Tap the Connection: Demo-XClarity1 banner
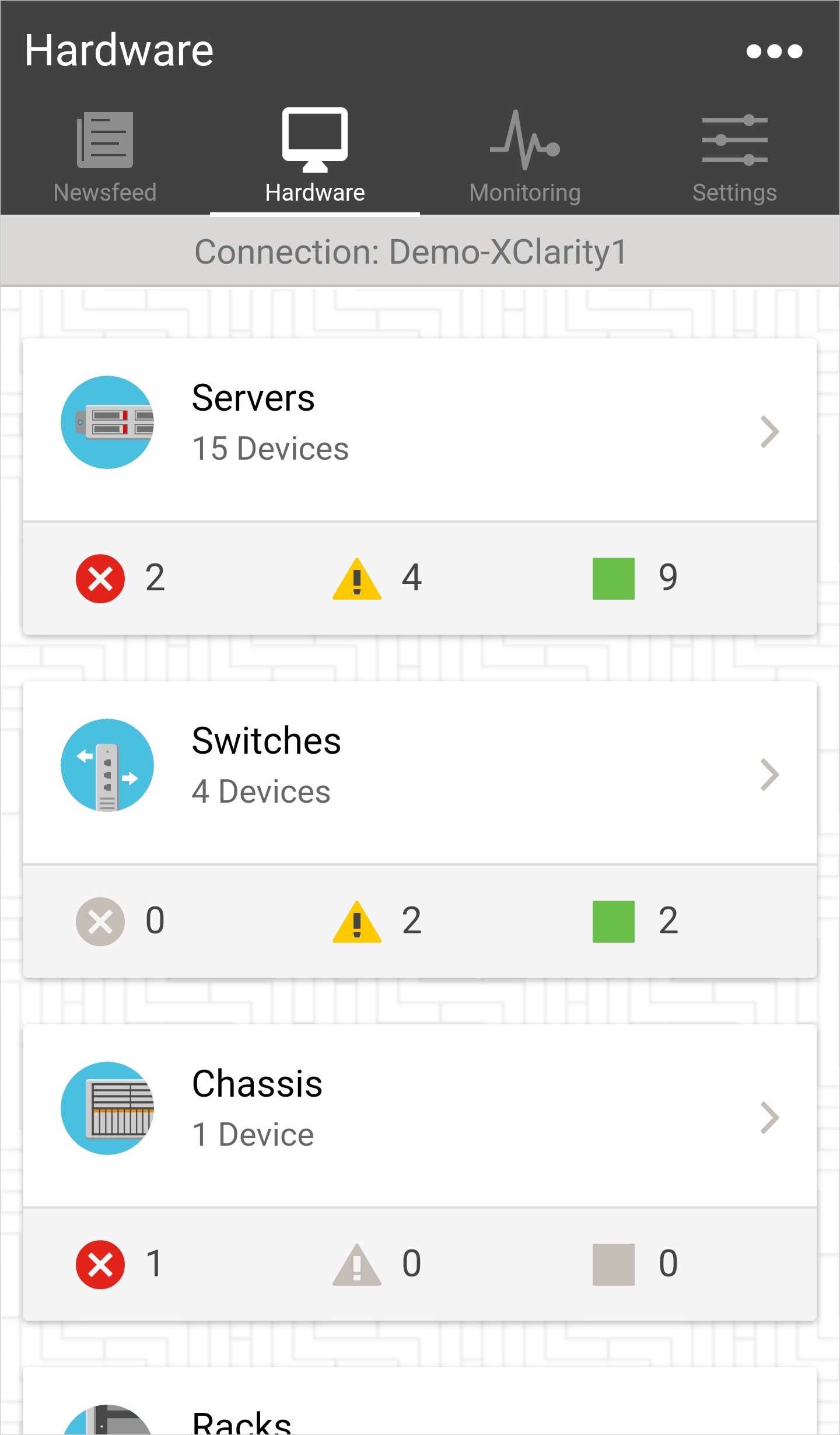 [411, 252]
